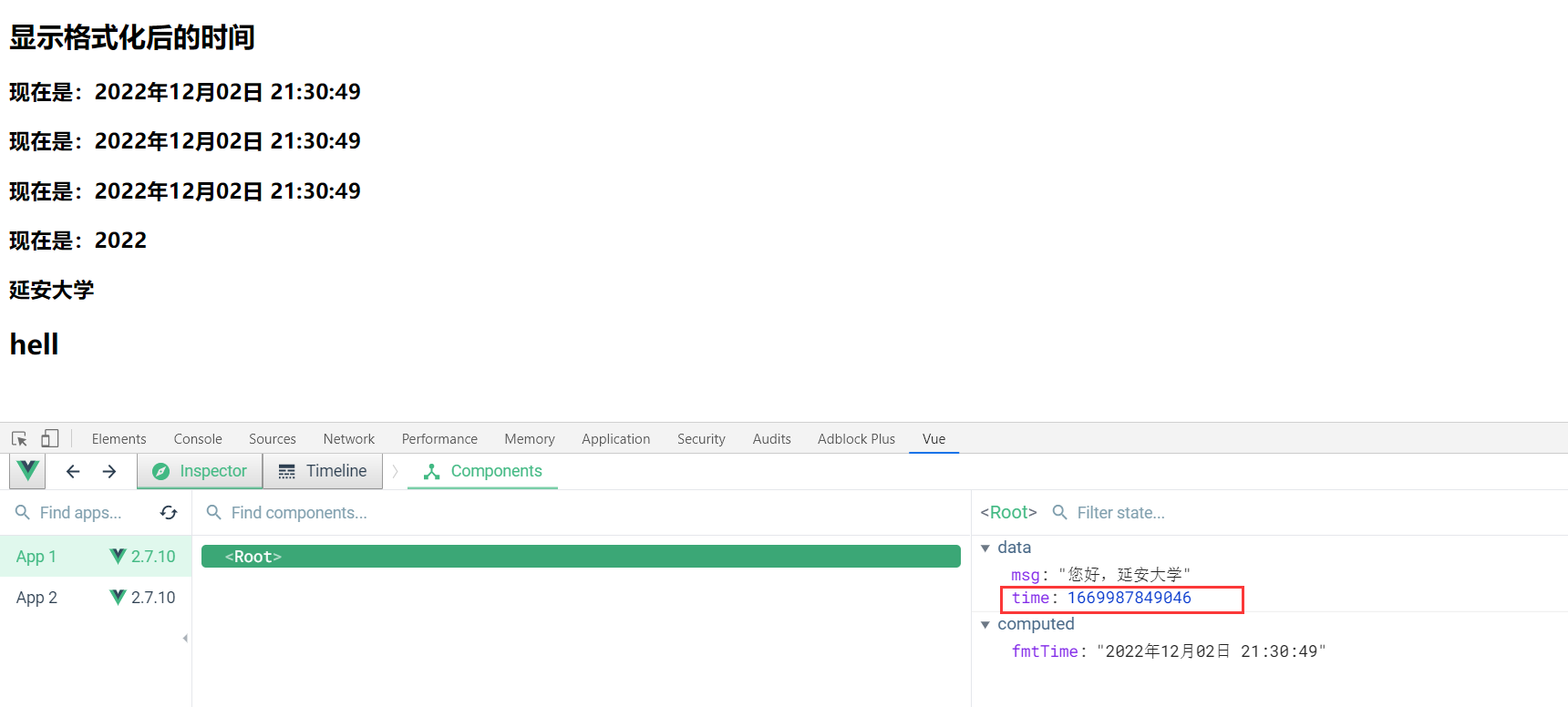Open the Elements panel

pyautogui.click(x=119, y=438)
